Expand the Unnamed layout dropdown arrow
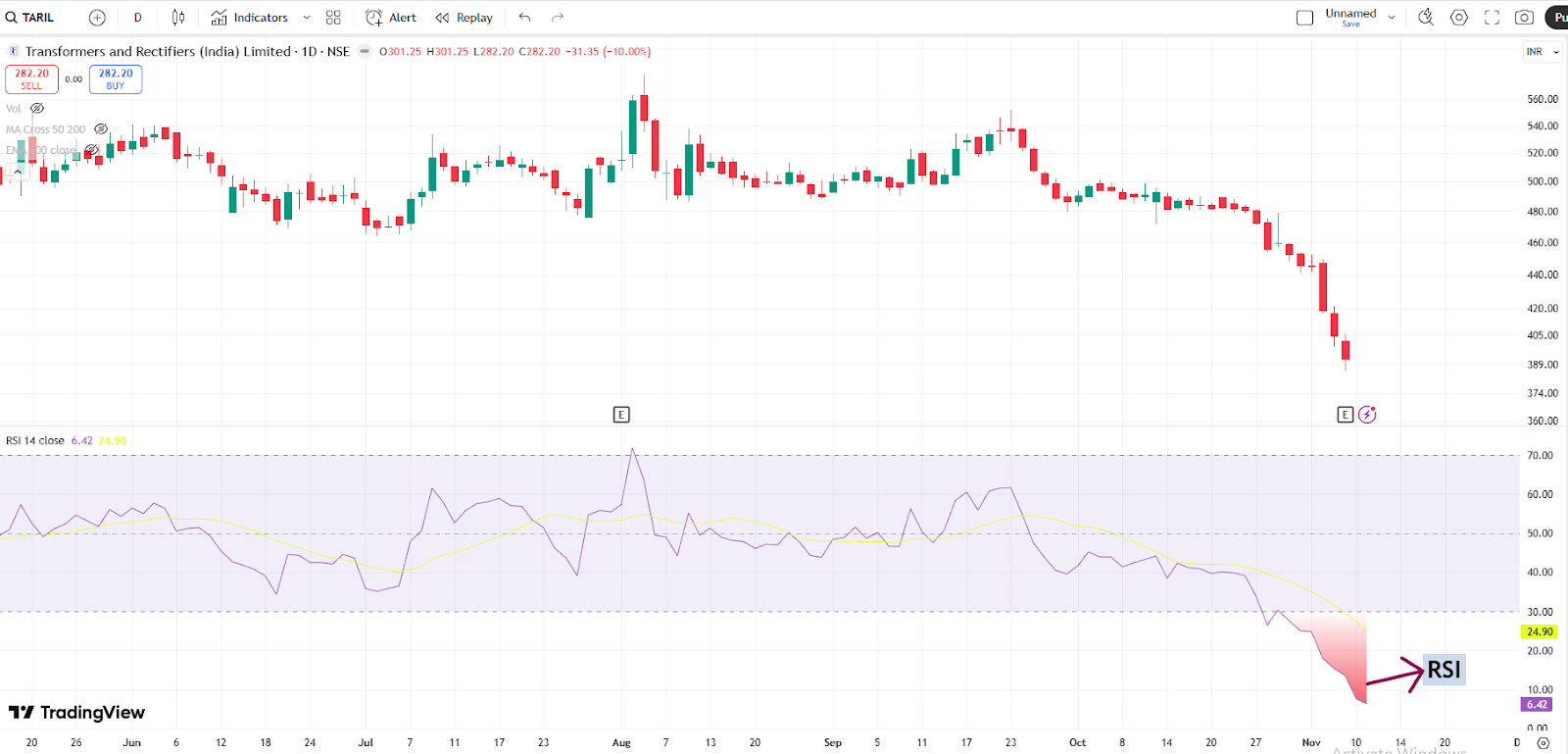 tap(1392, 18)
